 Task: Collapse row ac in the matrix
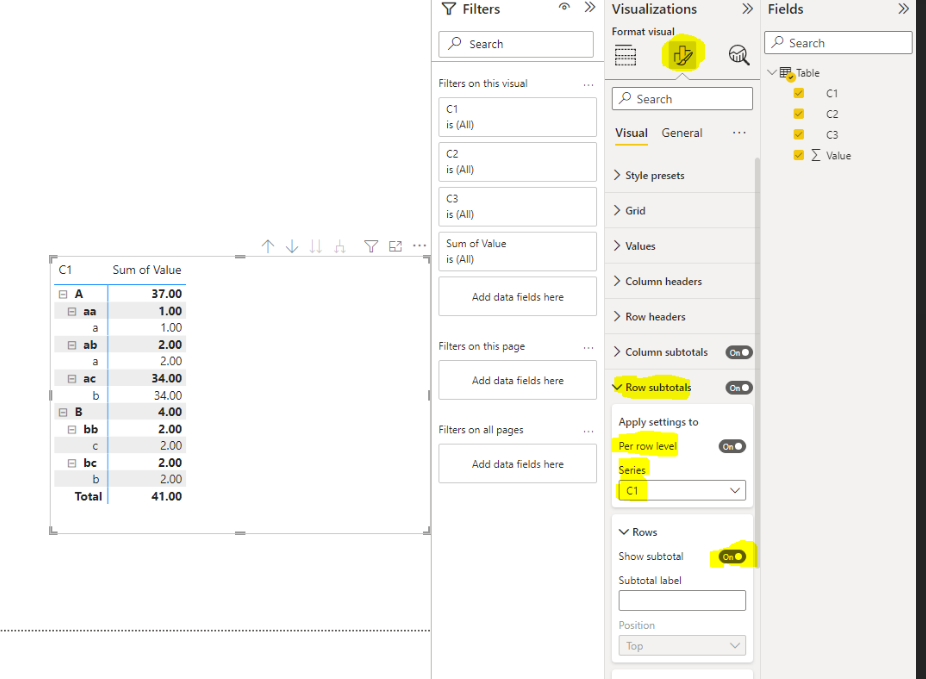click(x=72, y=378)
